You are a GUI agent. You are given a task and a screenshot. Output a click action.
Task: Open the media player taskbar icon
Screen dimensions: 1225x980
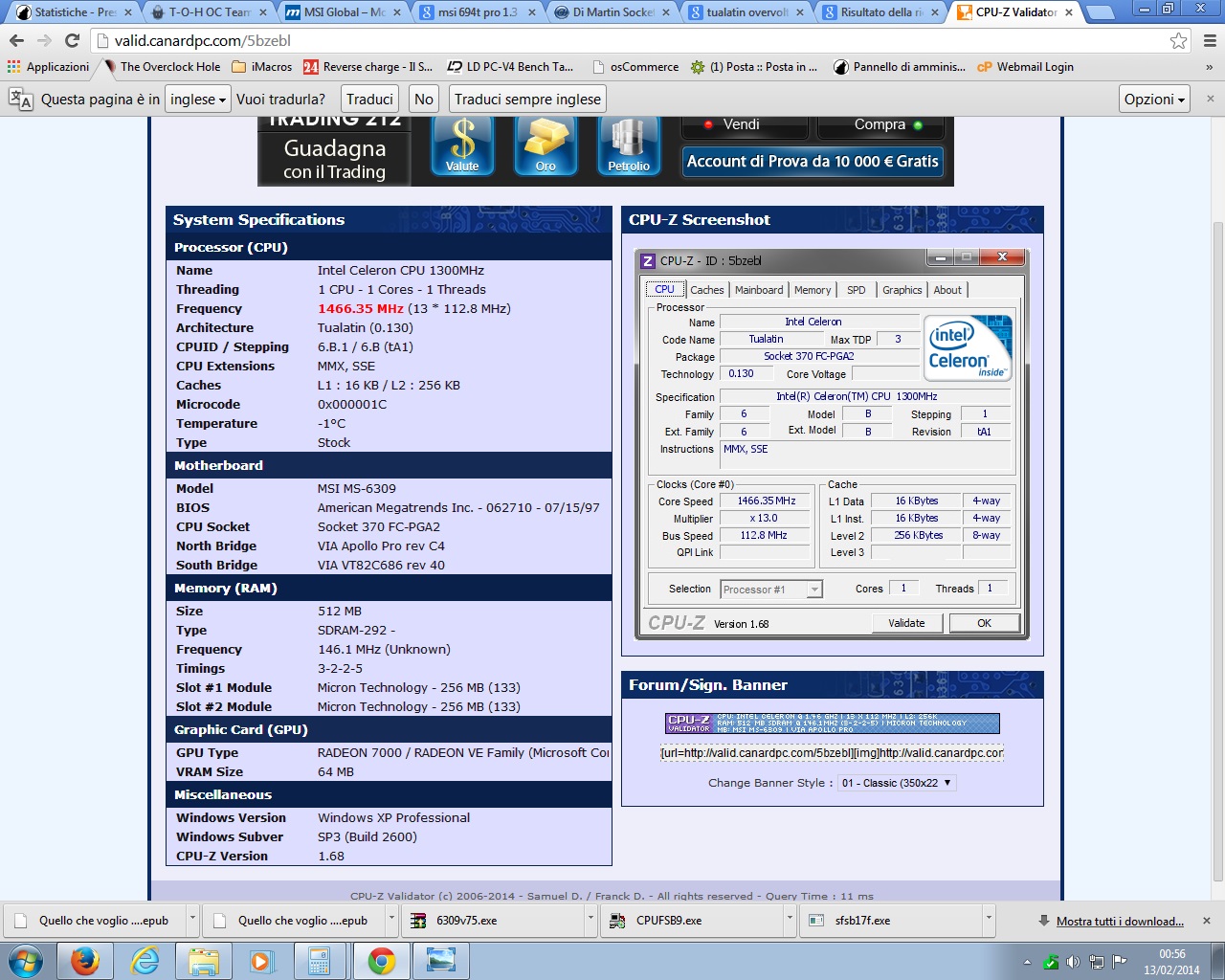click(x=261, y=960)
